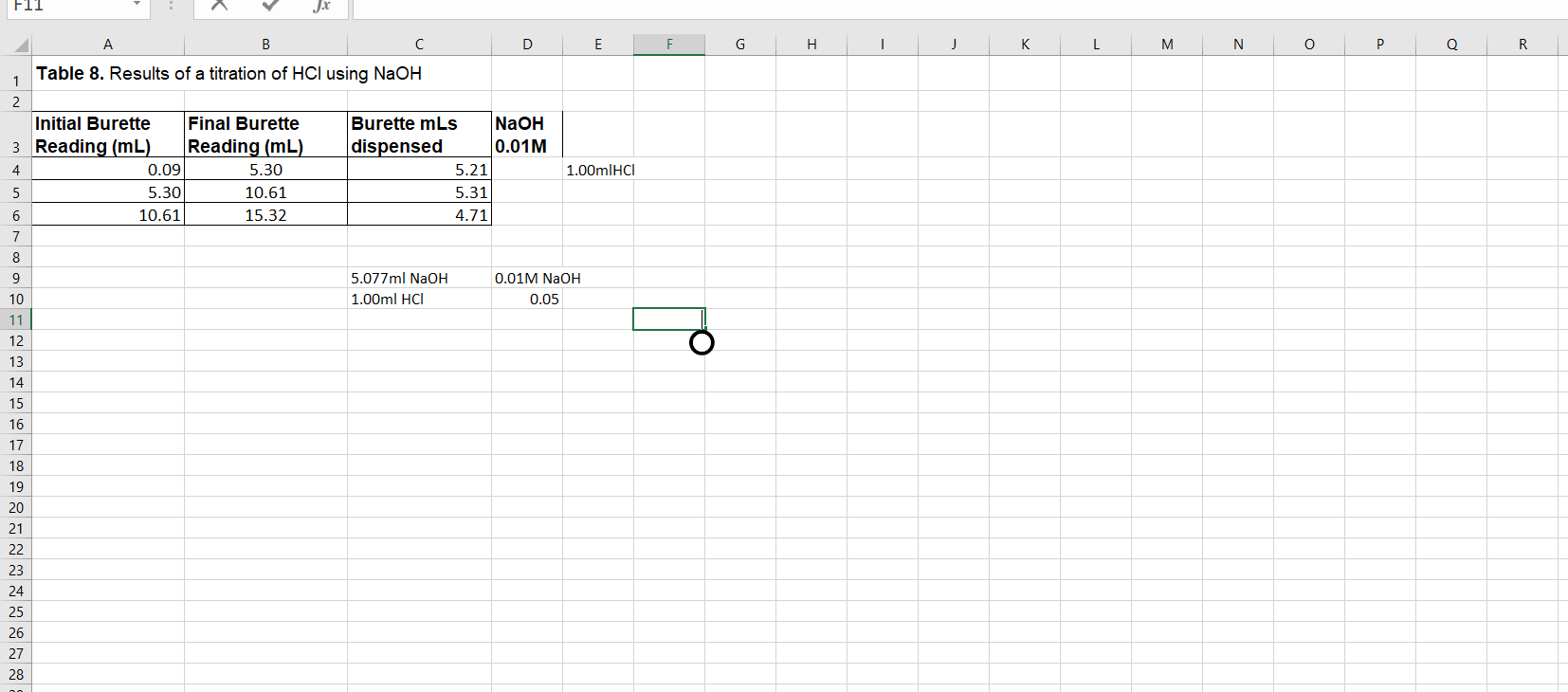Click the Table 8 title cell

point(108,74)
